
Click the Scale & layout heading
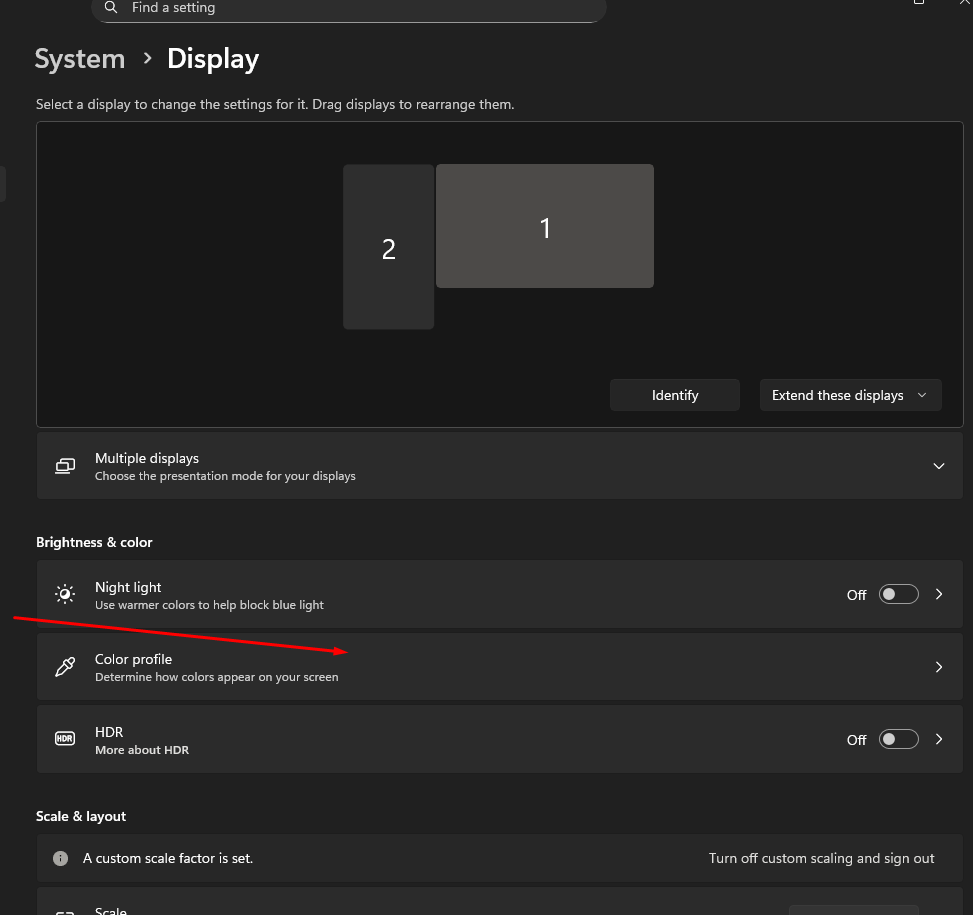[81, 816]
